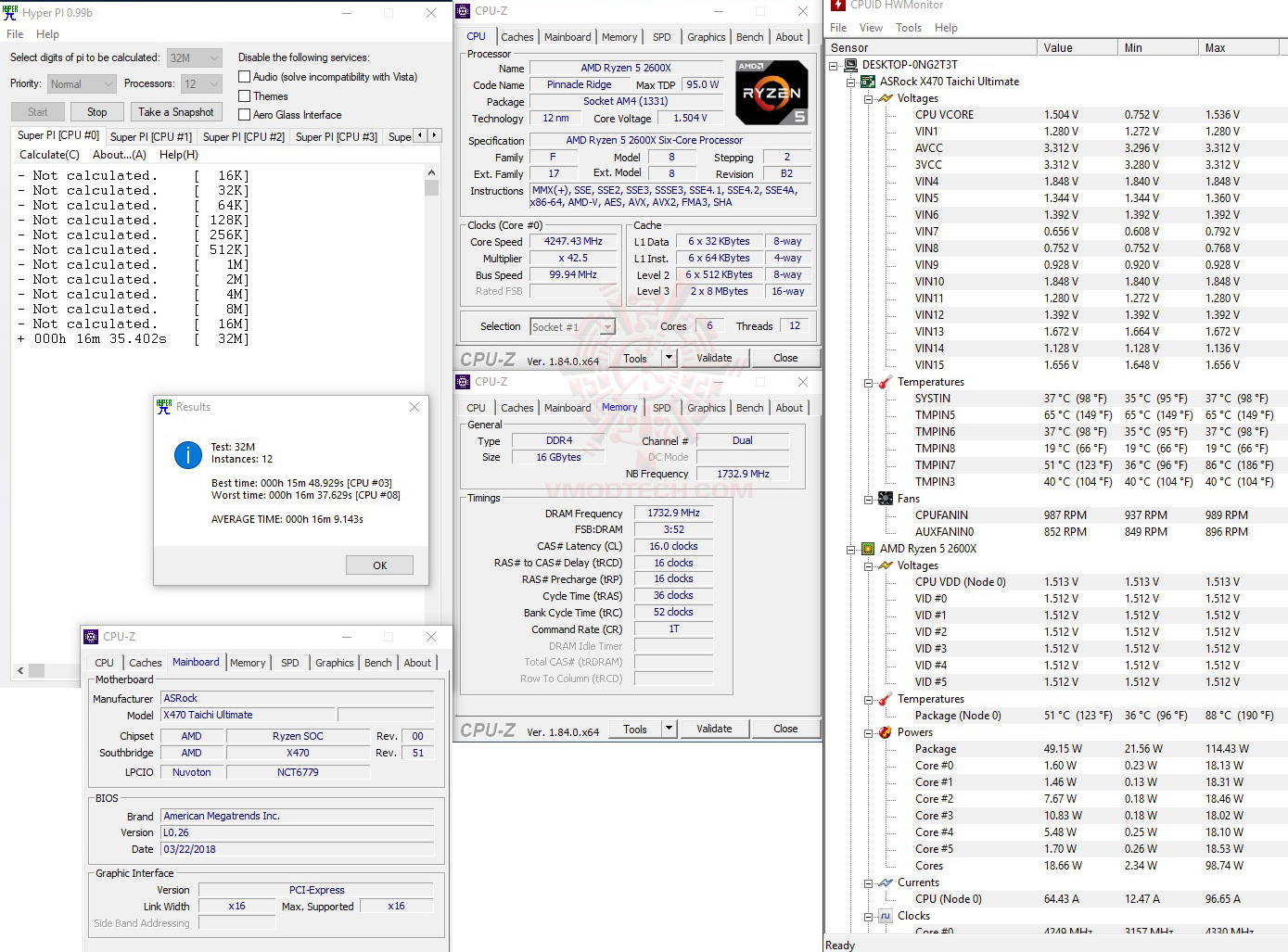Check the Aero Glass Interface option
Viewport: 1288px width, 952px height.
[245, 115]
